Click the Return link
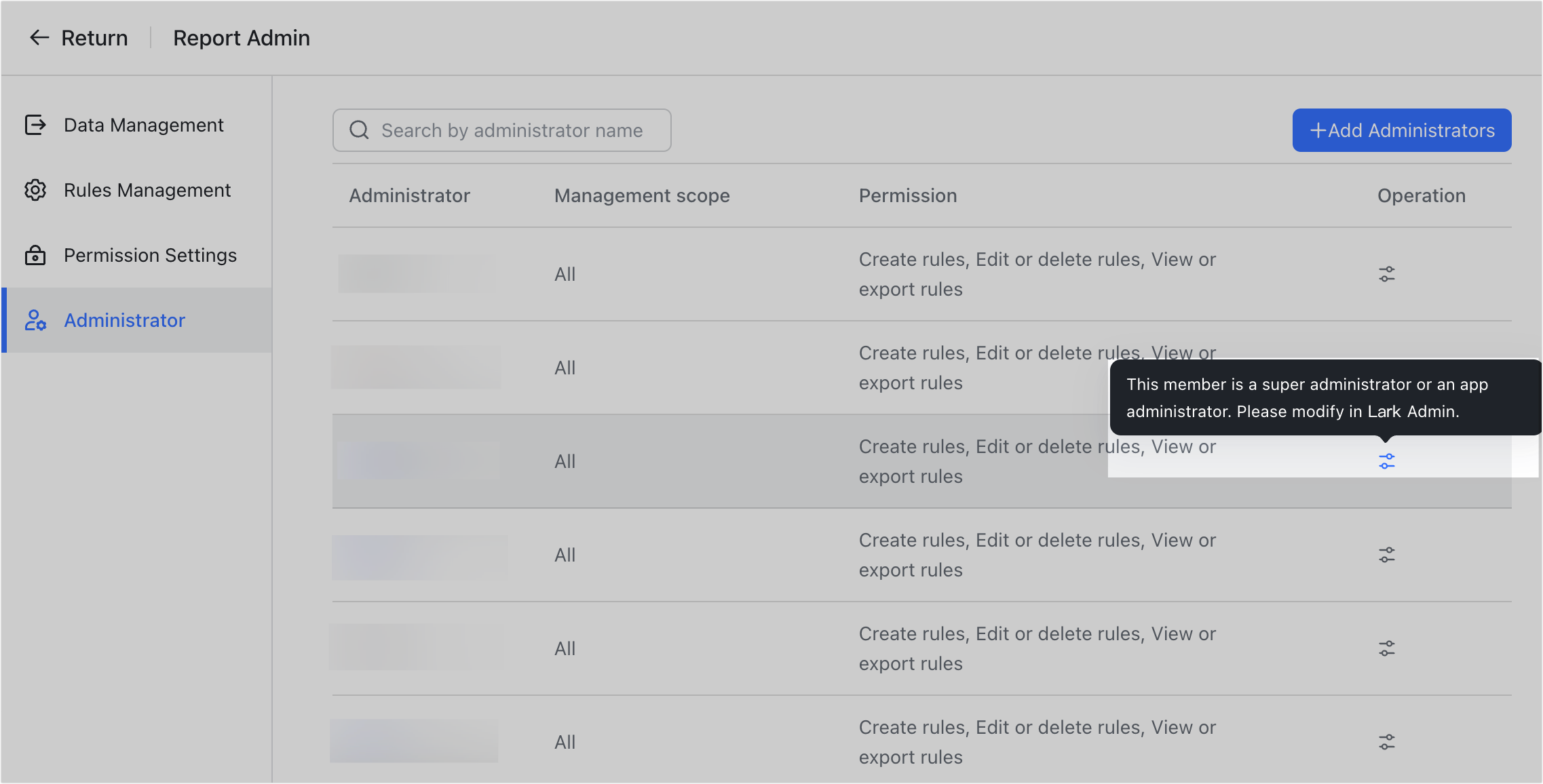The height and width of the screenshot is (784, 1543). (94, 38)
